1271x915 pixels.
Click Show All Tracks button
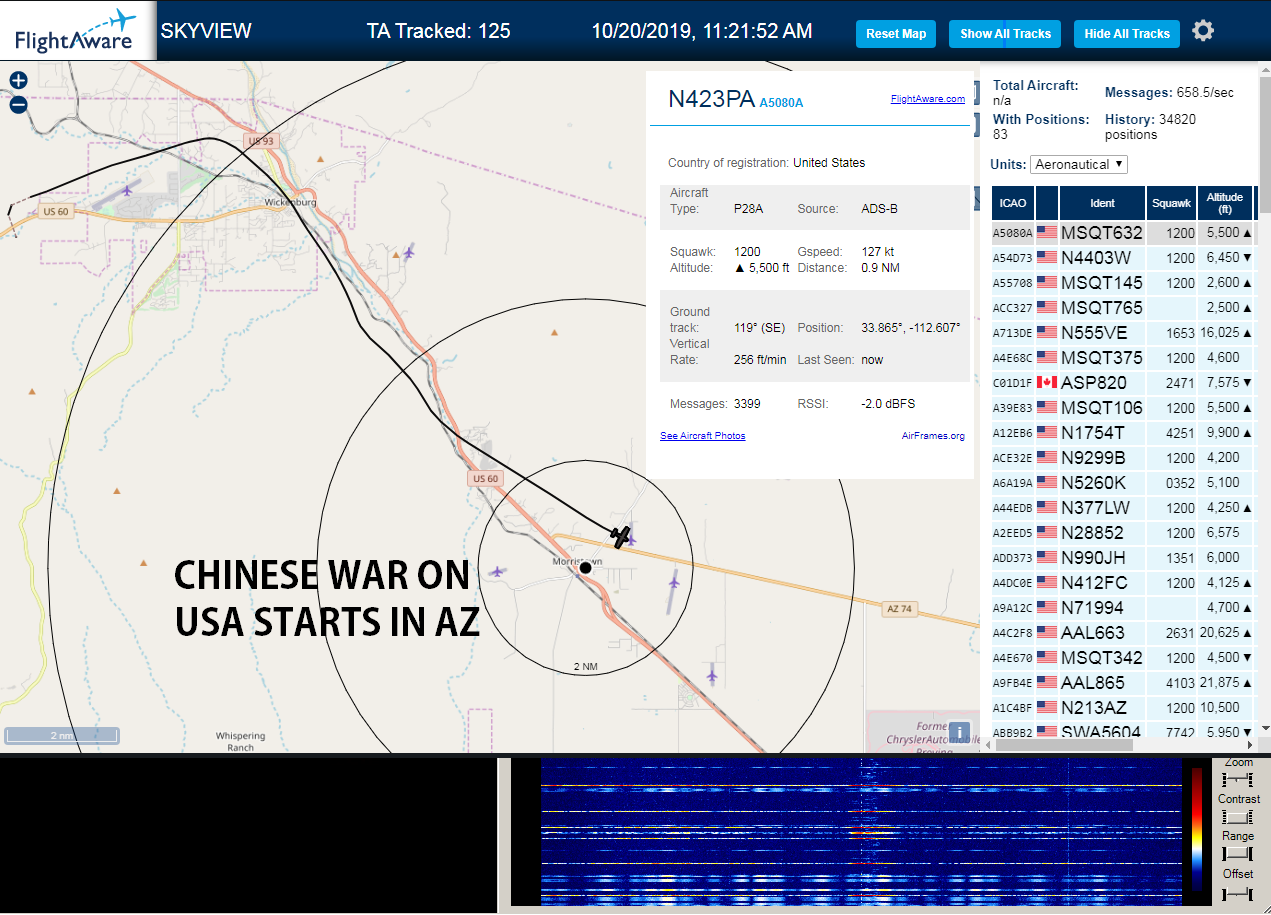coord(1005,33)
